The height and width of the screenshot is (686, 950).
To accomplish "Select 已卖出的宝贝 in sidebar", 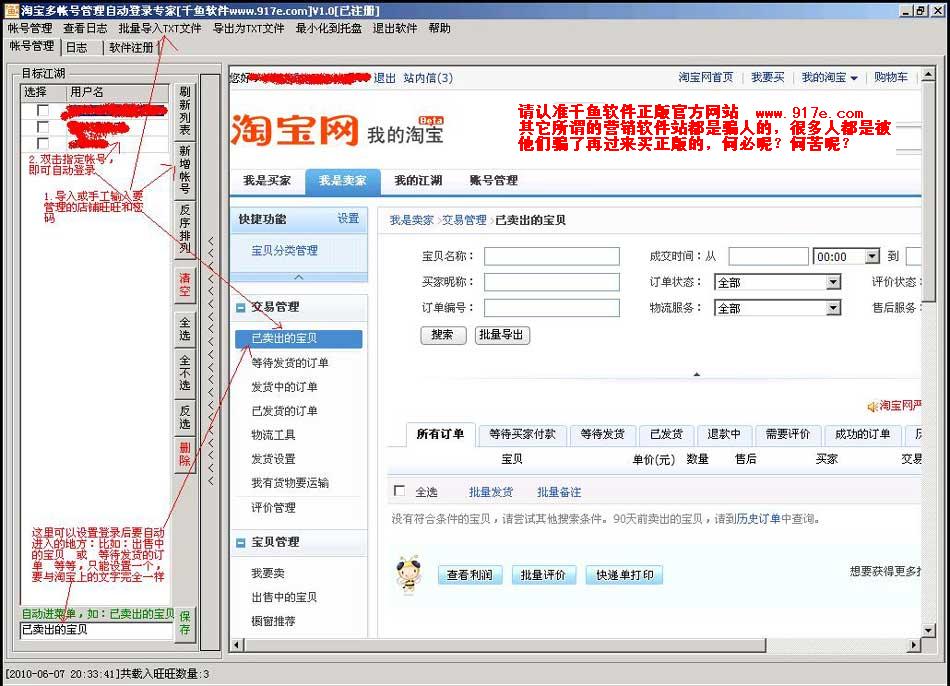I will [x=299, y=339].
